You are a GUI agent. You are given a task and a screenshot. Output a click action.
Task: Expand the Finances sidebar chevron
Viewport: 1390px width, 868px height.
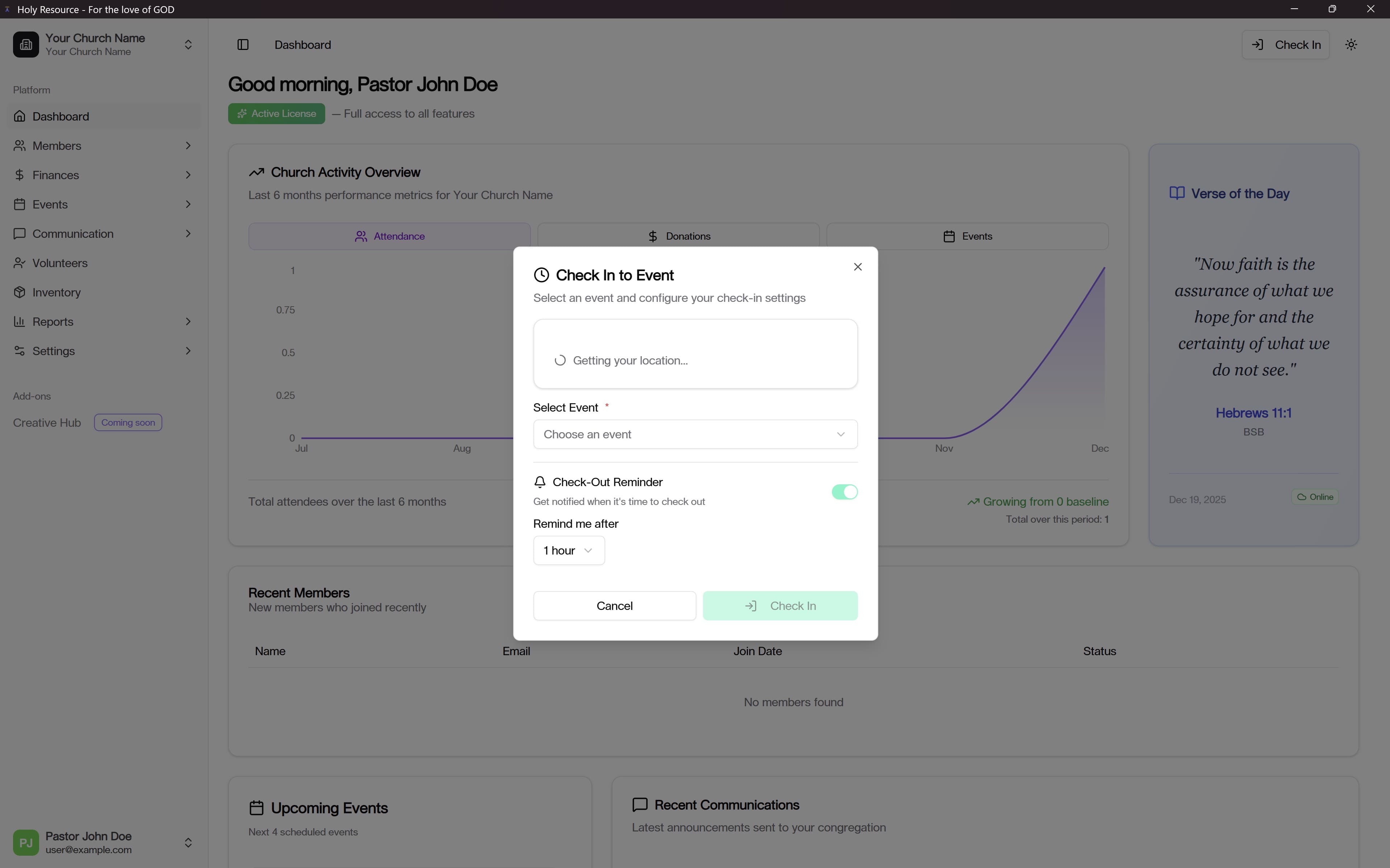(x=188, y=175)
